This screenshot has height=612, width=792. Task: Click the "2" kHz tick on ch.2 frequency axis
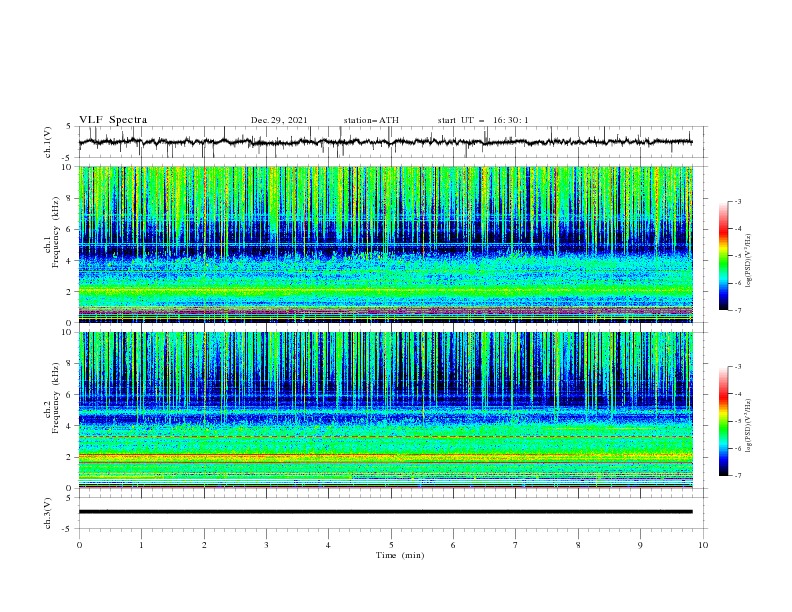(x=70, y=457)
